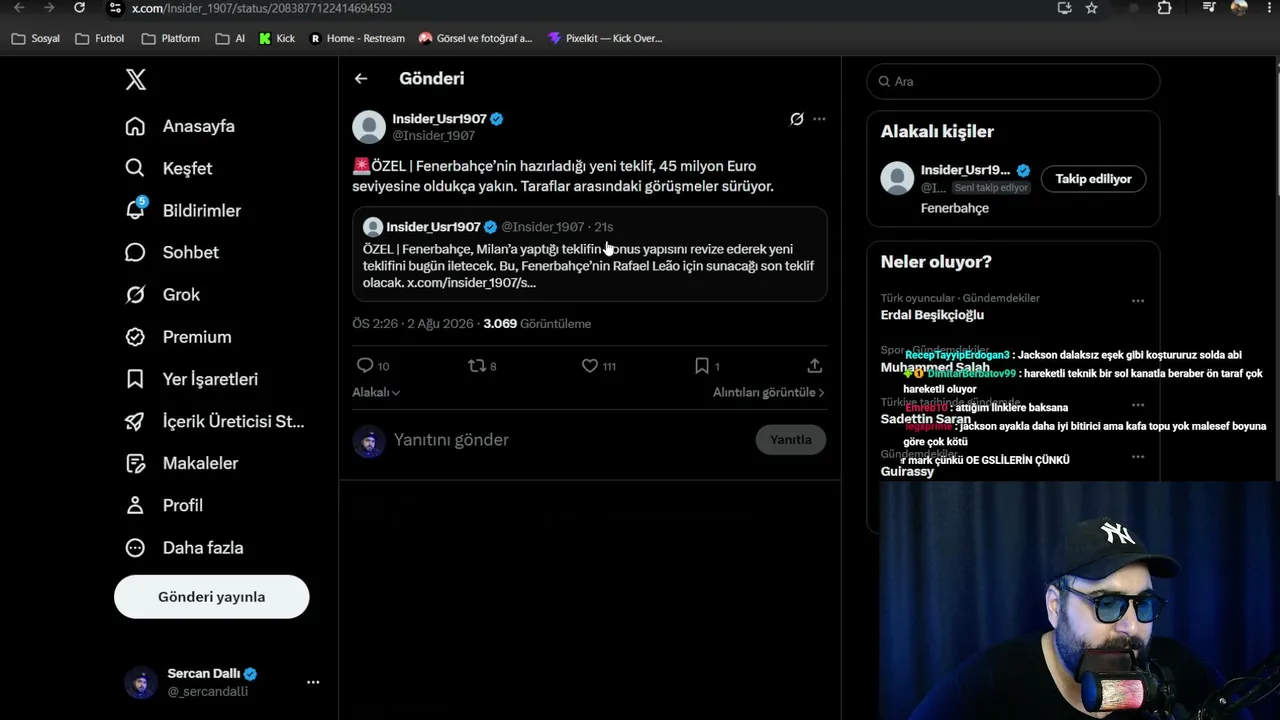Go back with the Gönderi header arrow
The height and width of the screenshot is (720, 1280).
point(361,79)
